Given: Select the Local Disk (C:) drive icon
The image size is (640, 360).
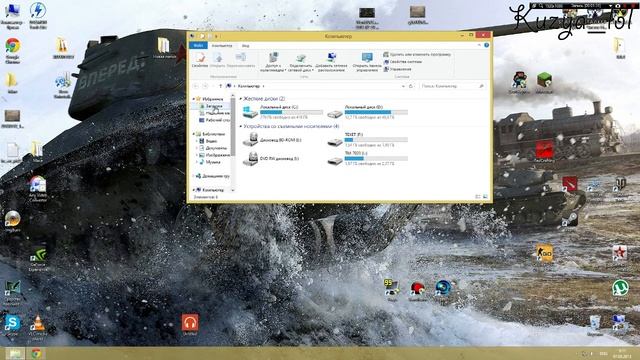Looking at the screenshot, I should pyautogui.click(x=250, y=112).
